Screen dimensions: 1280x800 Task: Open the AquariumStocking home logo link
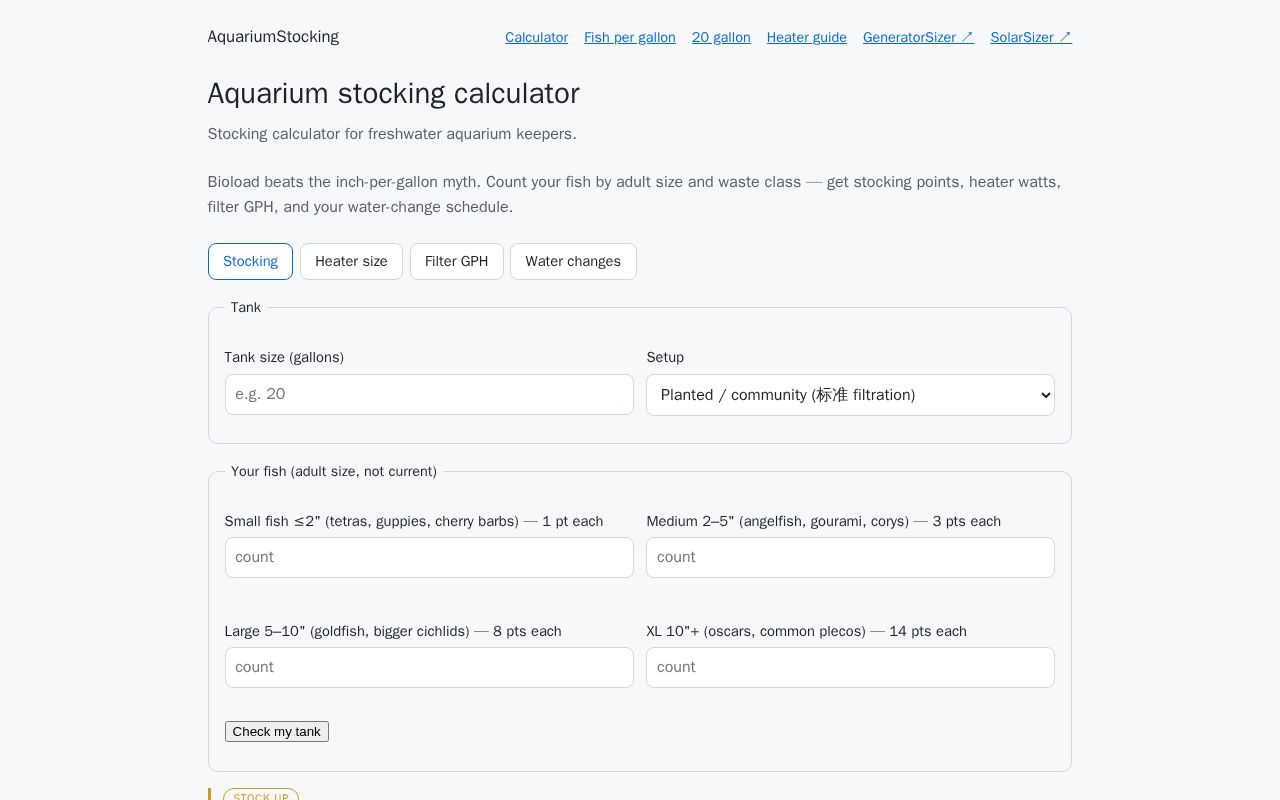pyautogui.click(x=273, y=37)
